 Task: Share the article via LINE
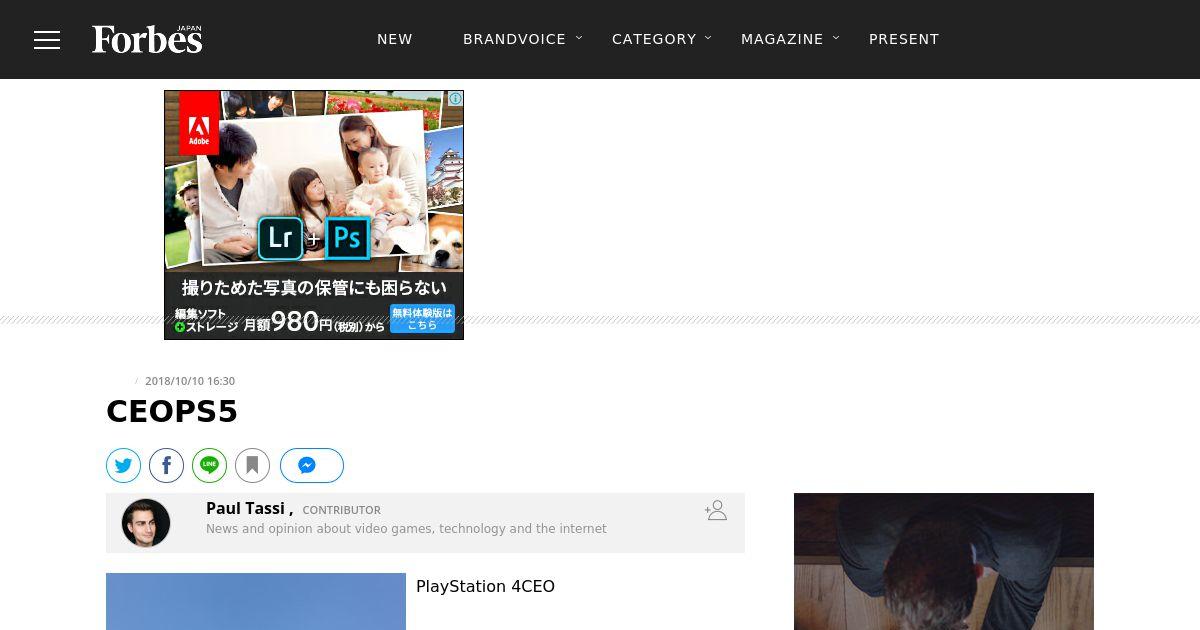click(210, 466)
